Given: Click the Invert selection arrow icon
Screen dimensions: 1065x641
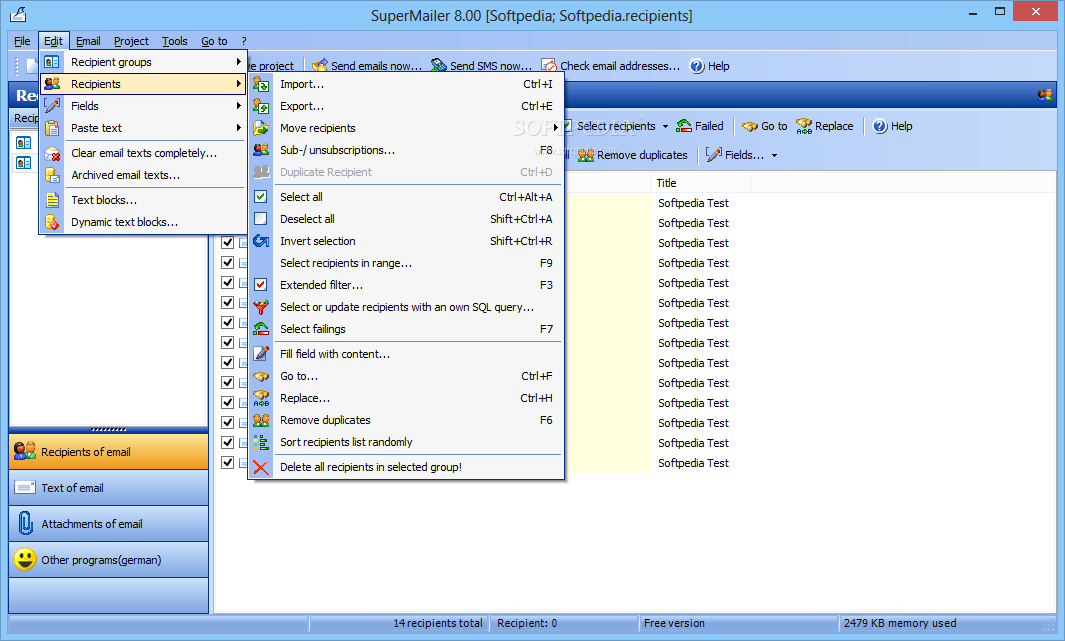Looking at the screenshot, I should 261,241.
